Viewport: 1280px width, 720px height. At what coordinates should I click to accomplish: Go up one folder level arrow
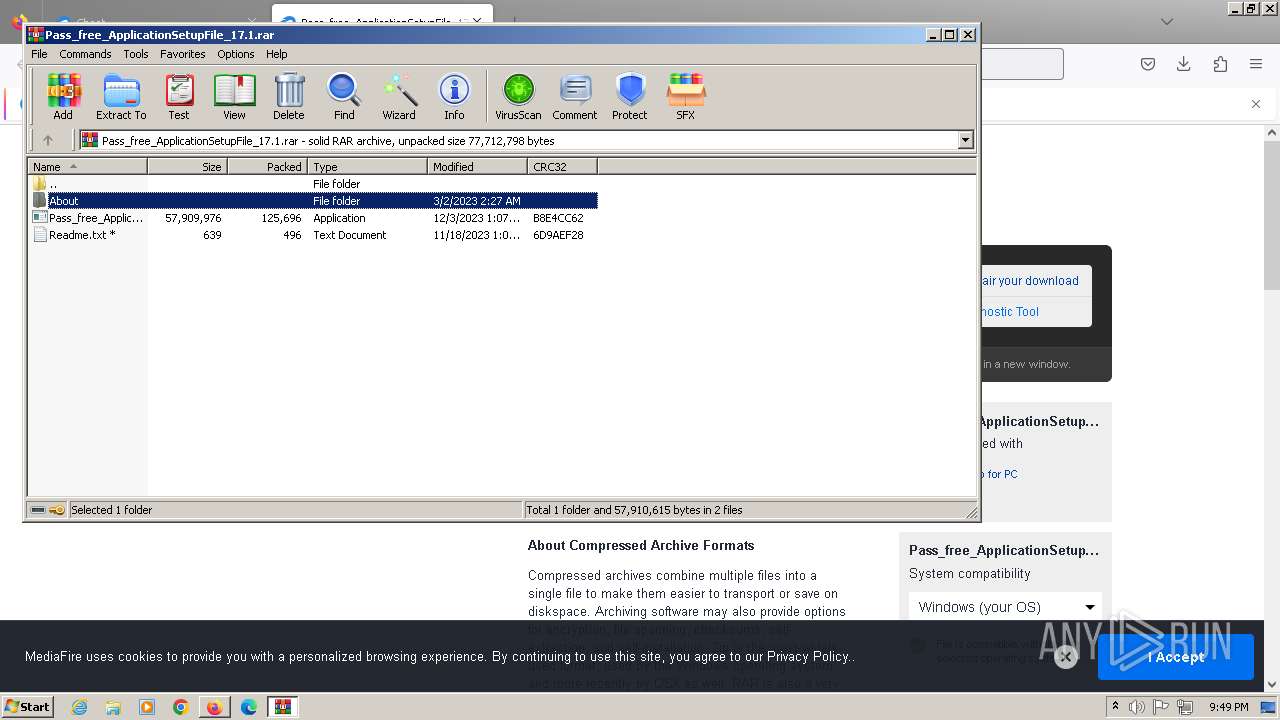point(47,141)
